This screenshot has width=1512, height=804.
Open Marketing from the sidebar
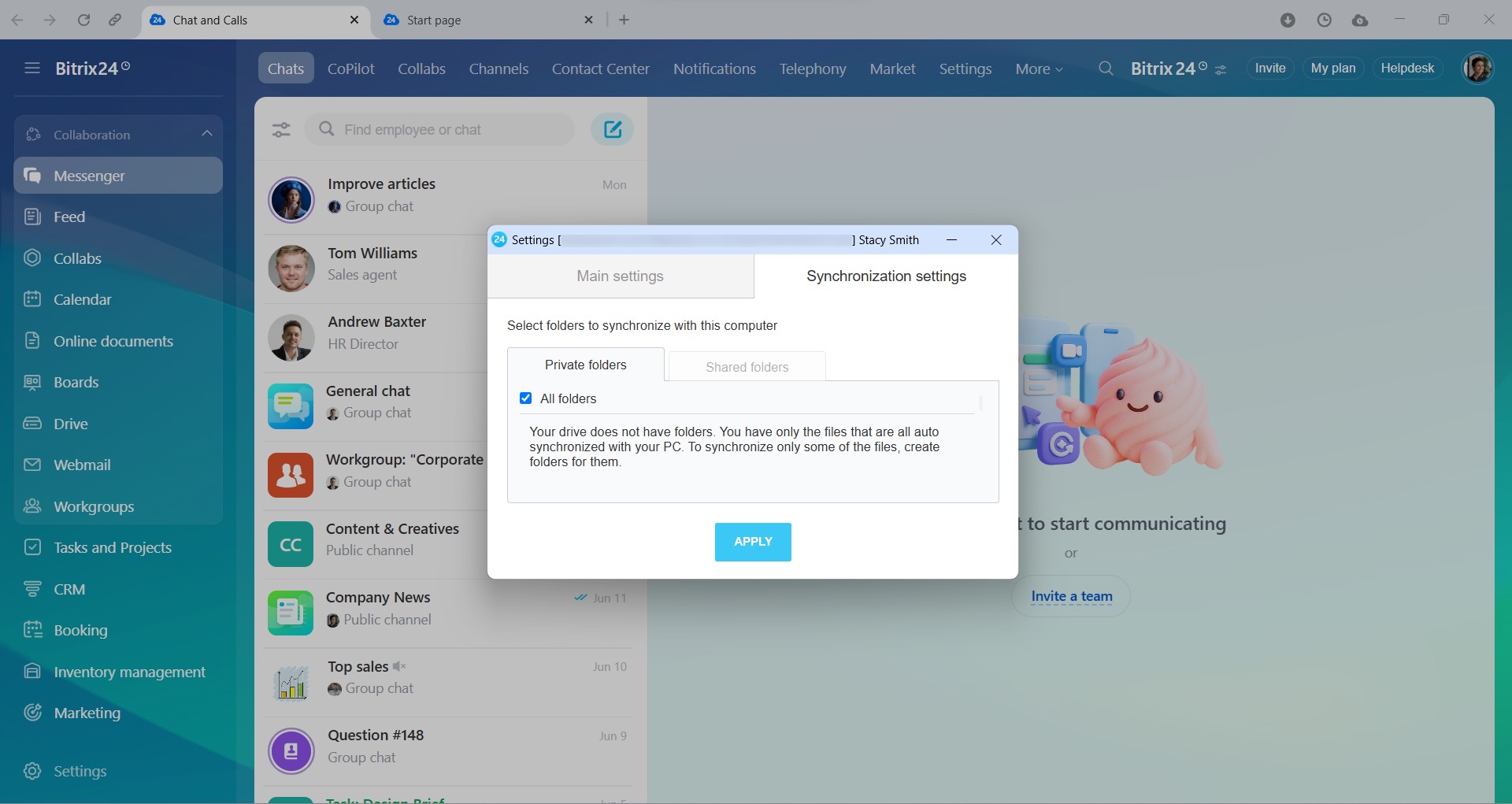pyautogui.click(x=118, y=713)
